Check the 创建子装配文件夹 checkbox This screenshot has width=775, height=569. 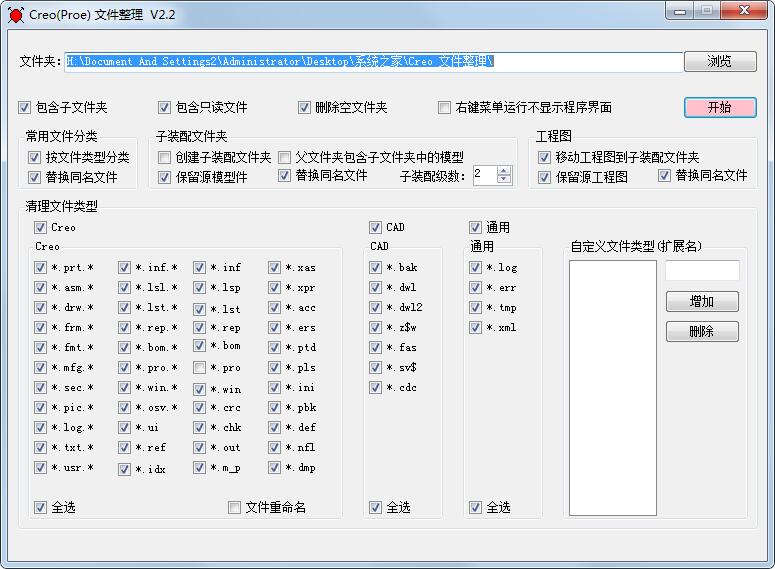click(x=165, y=157)
